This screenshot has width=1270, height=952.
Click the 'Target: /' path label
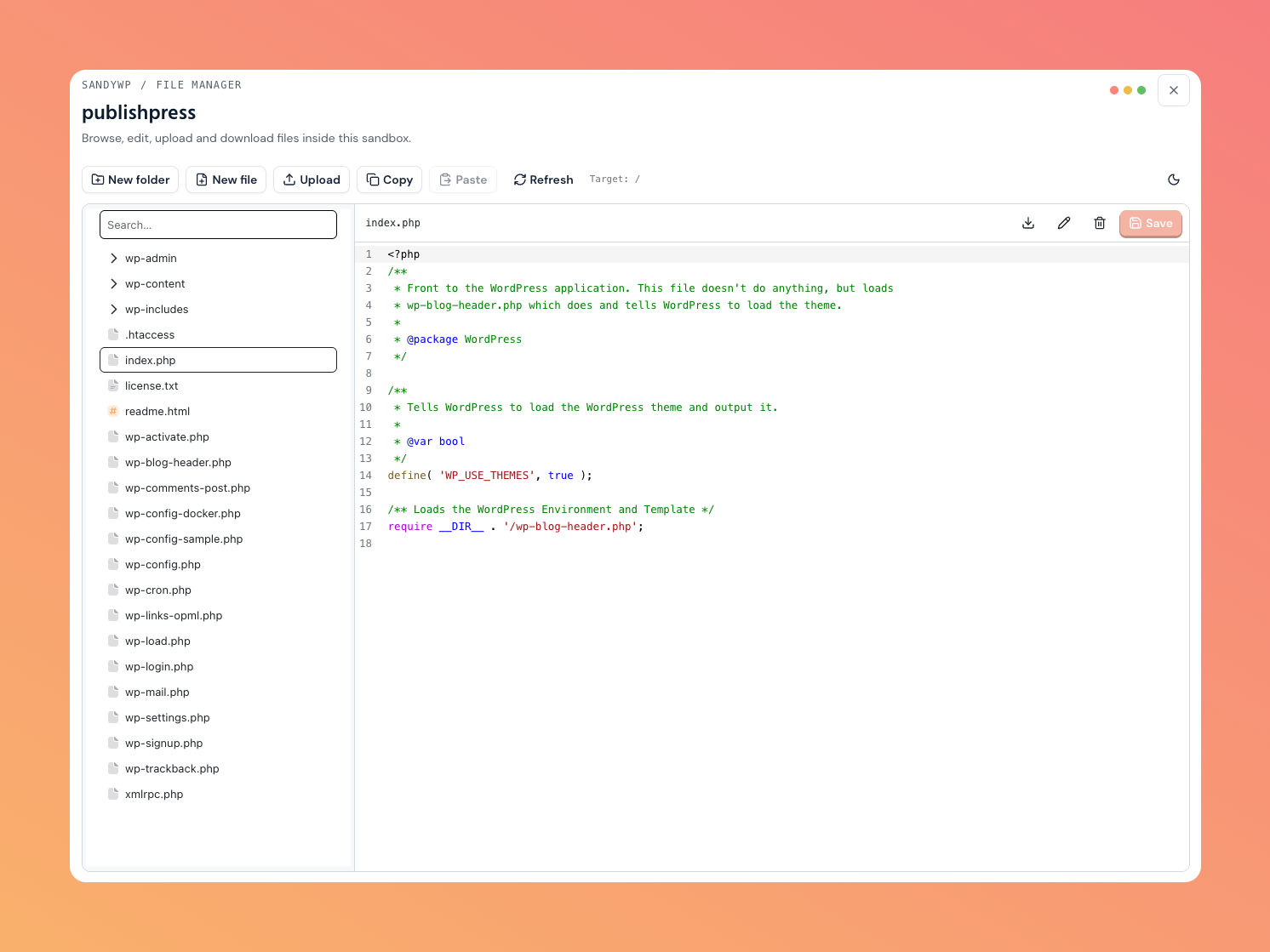coord(615,180)
